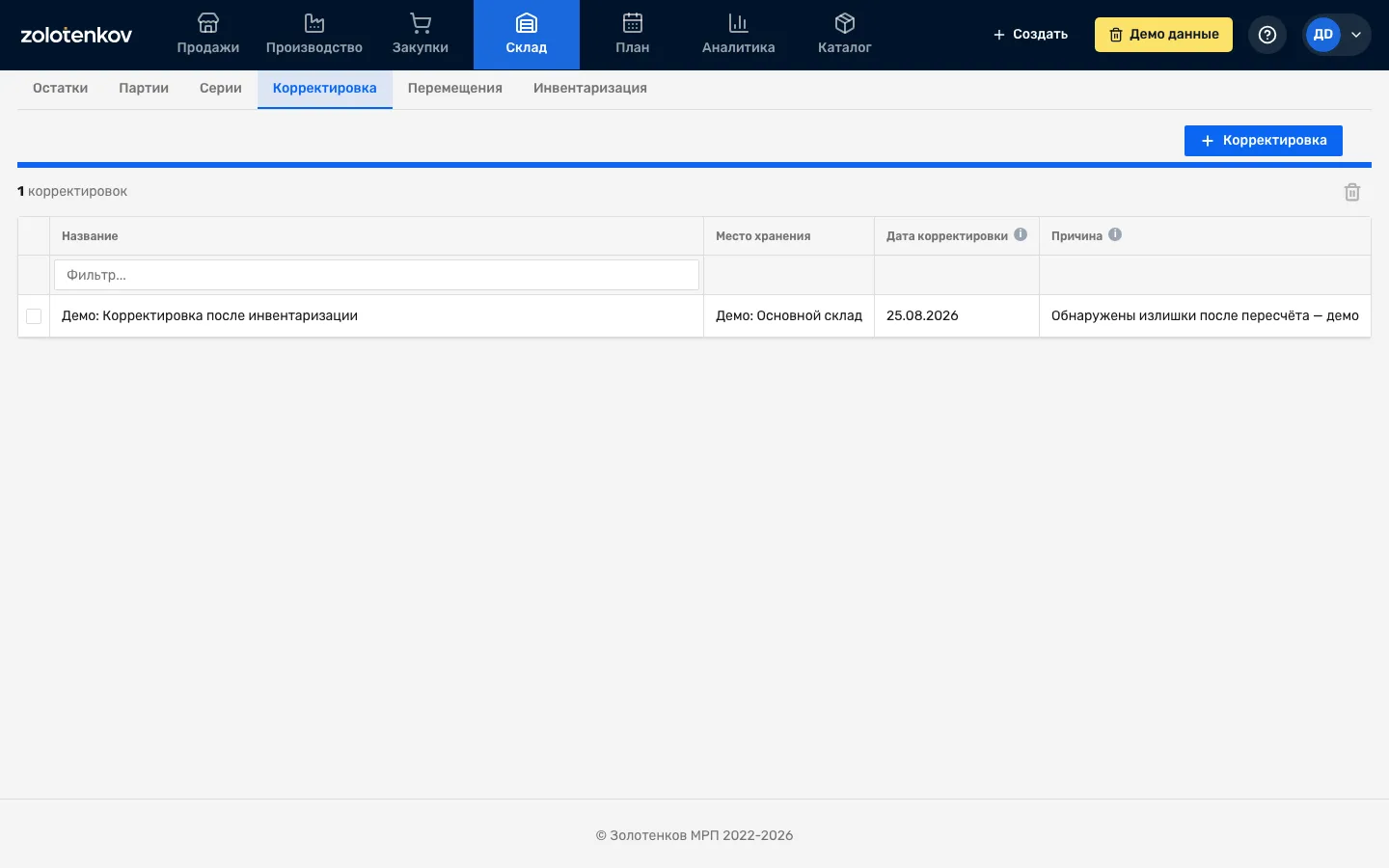Viewport: 1389px width, 868px height.
Task: Tick checkbox for Демо: Корректировка row
Action: point(34,316)
